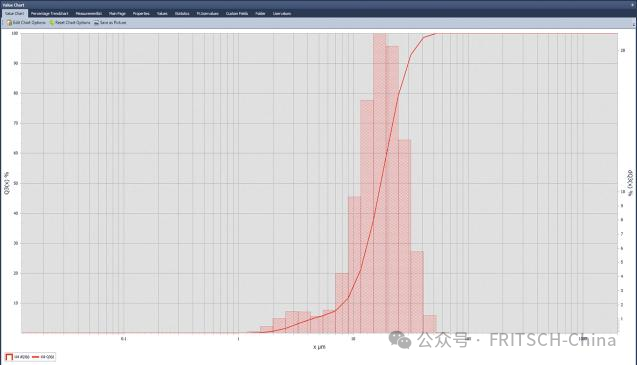Open the Properties tab

coord(141,13)
